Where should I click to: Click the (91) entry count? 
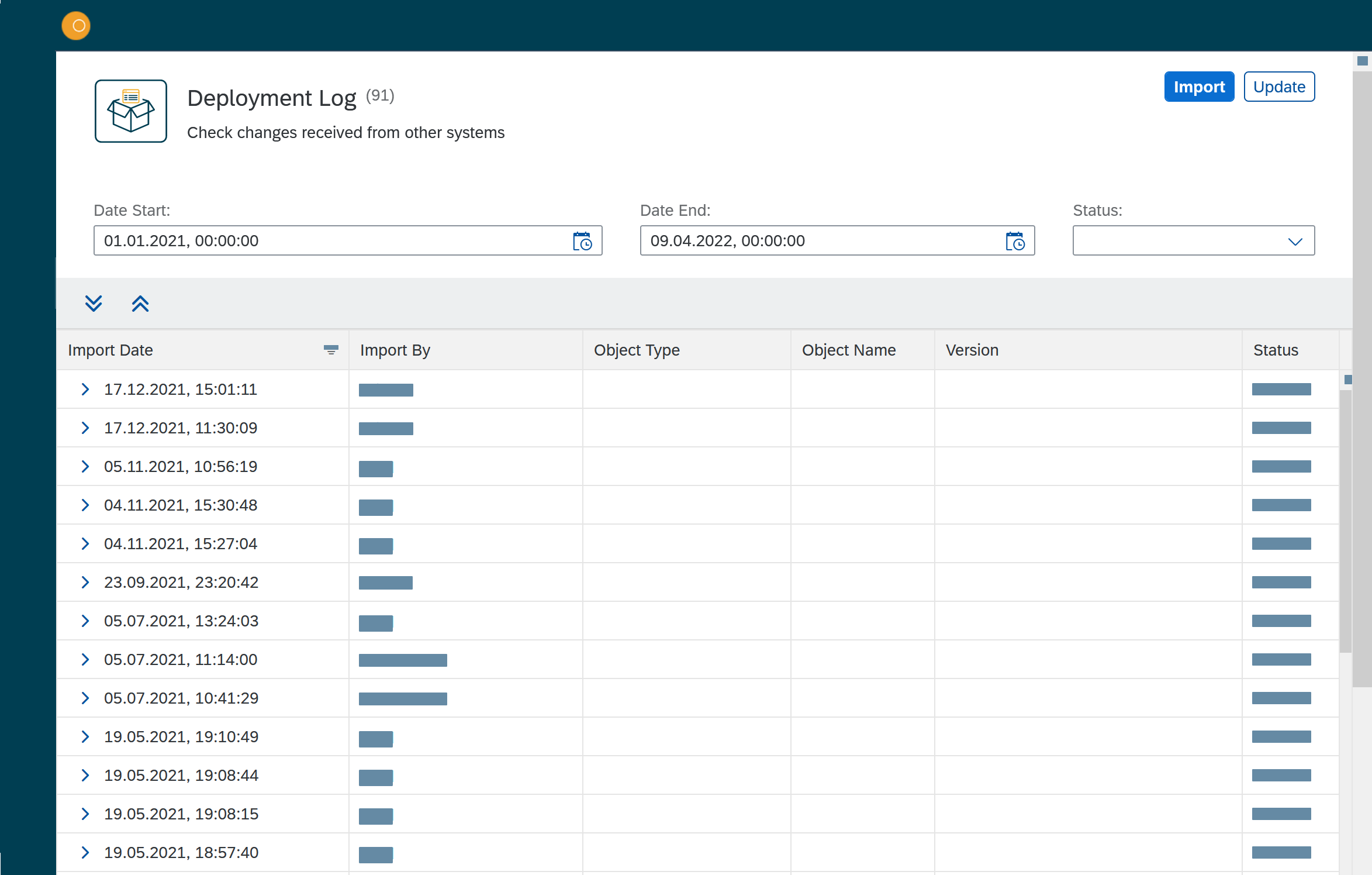tap(380, 95)
